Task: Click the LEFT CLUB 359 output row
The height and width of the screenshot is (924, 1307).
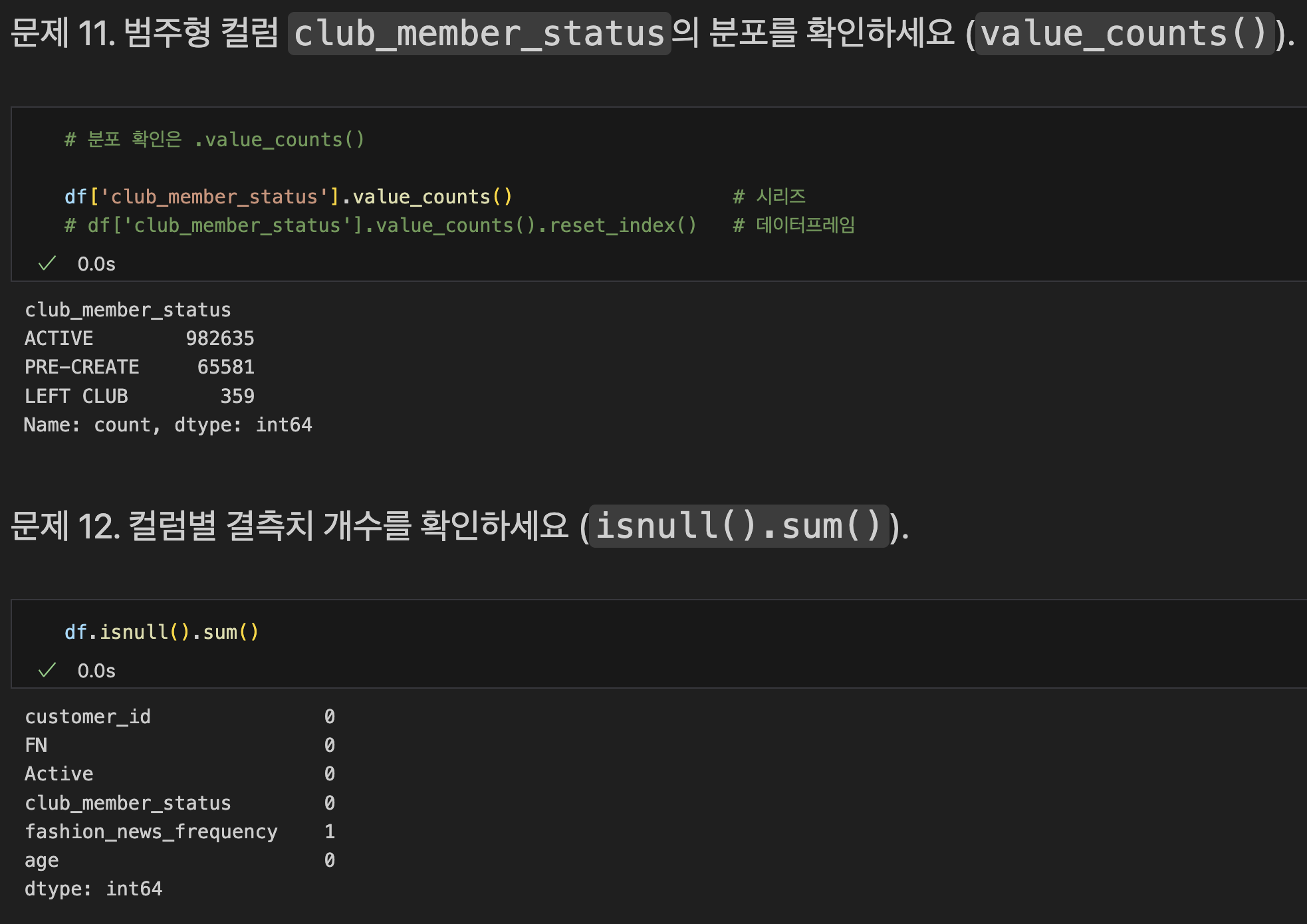Action: click(139, 396)
